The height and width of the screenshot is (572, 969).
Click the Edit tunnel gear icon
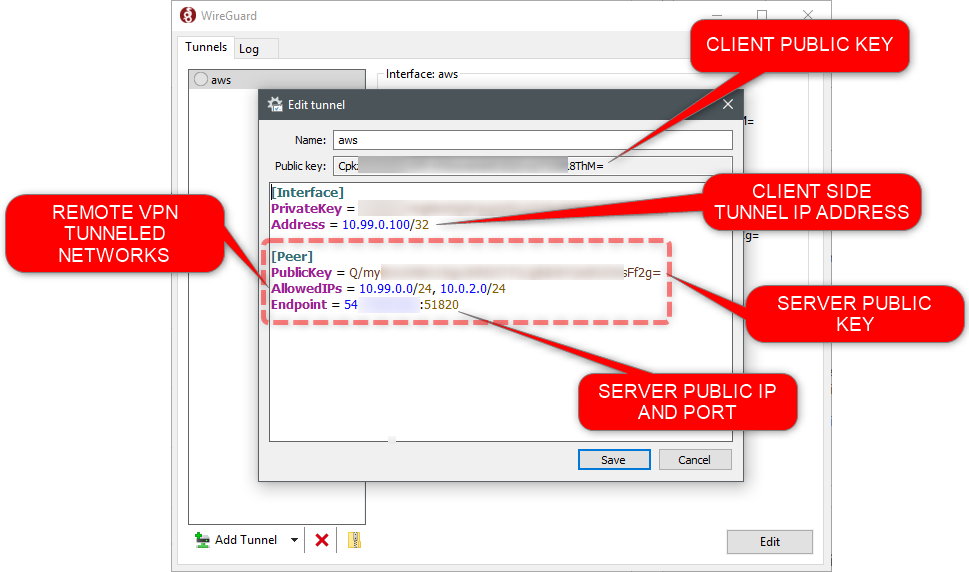click(275, 104)
